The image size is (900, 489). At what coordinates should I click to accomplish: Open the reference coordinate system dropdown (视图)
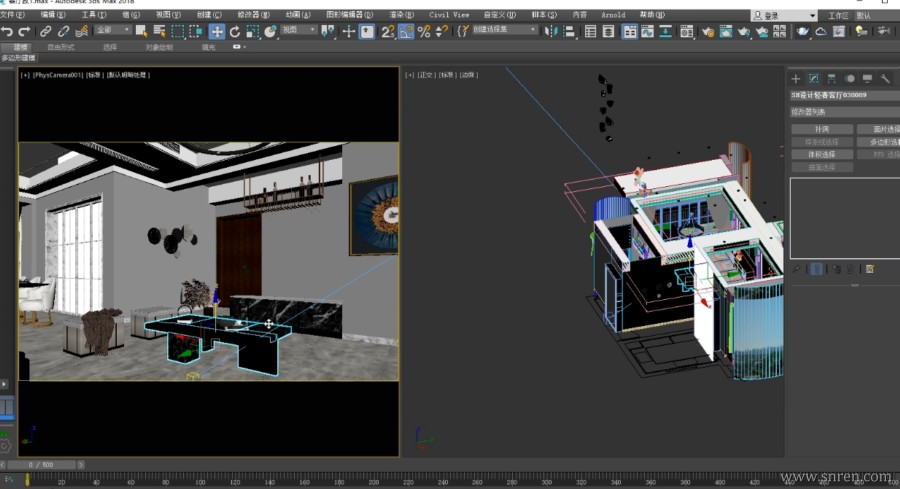(x=298, y=31)
